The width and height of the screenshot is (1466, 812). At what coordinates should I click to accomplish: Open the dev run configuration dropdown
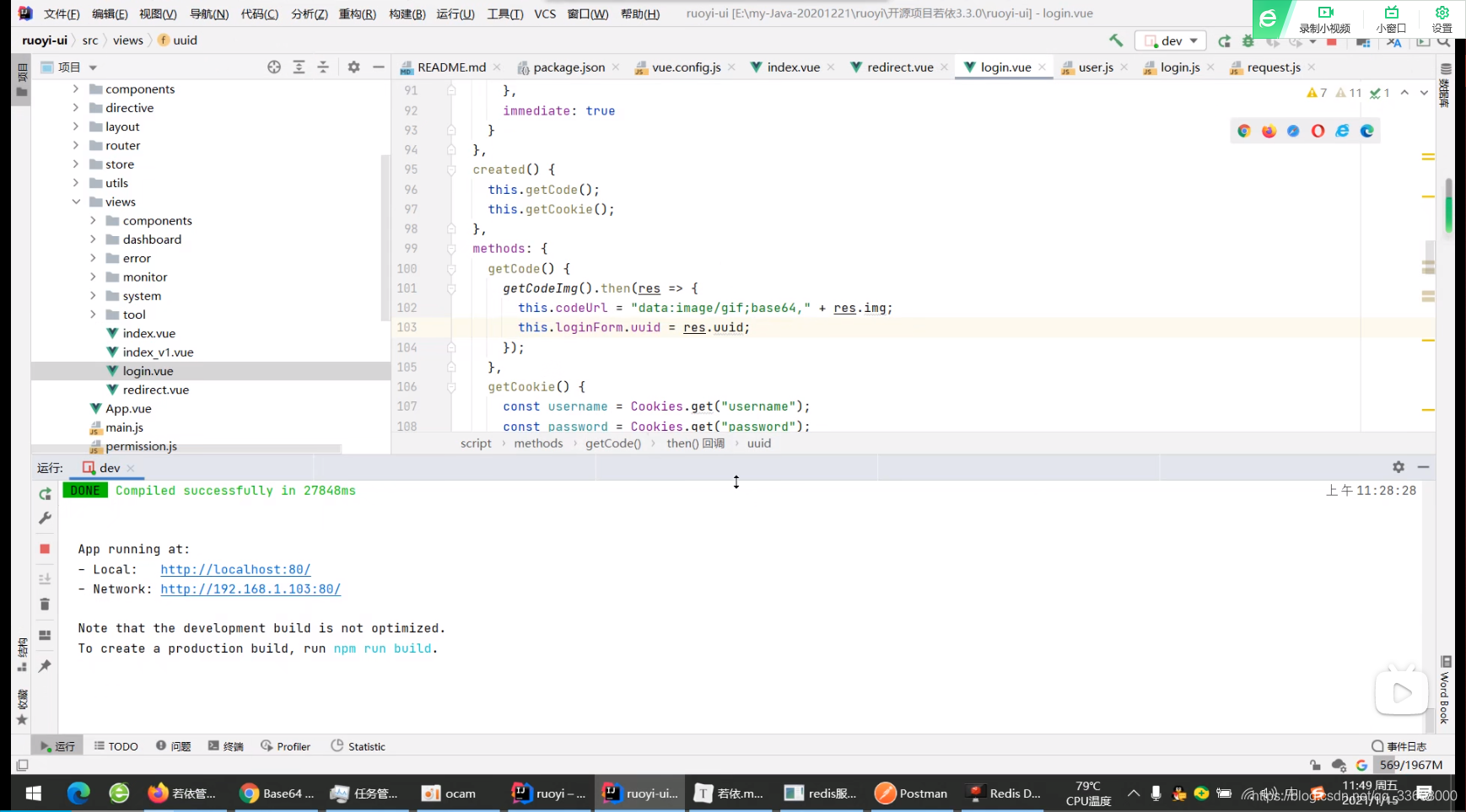coord(1171,40)
